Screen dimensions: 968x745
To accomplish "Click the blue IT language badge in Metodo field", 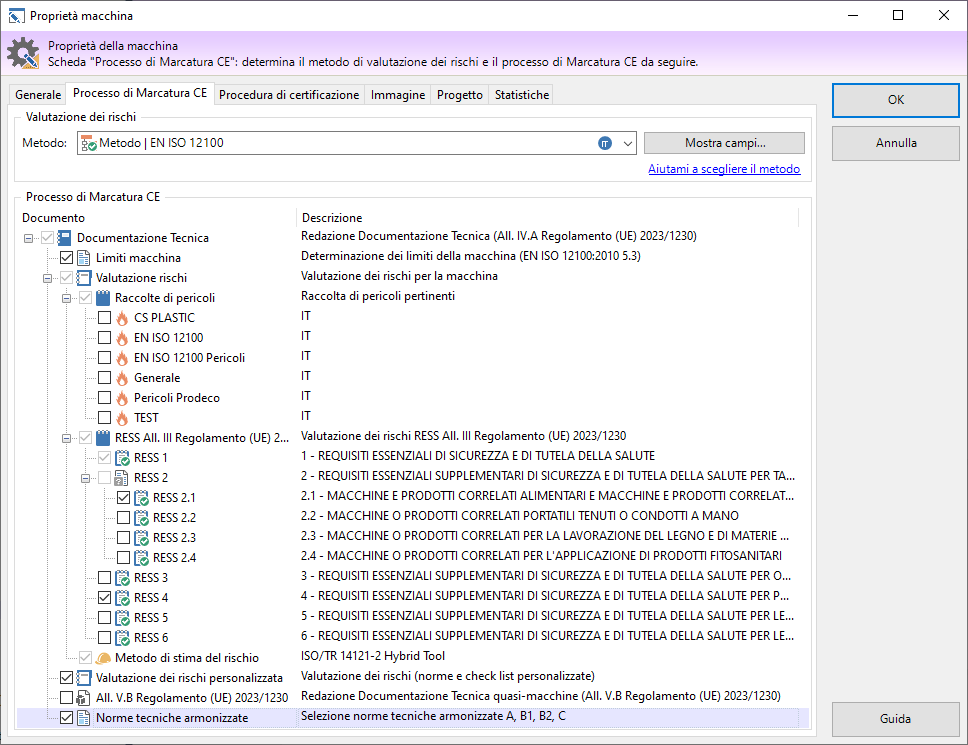I will pyautogui.click(x=605, y=143).
